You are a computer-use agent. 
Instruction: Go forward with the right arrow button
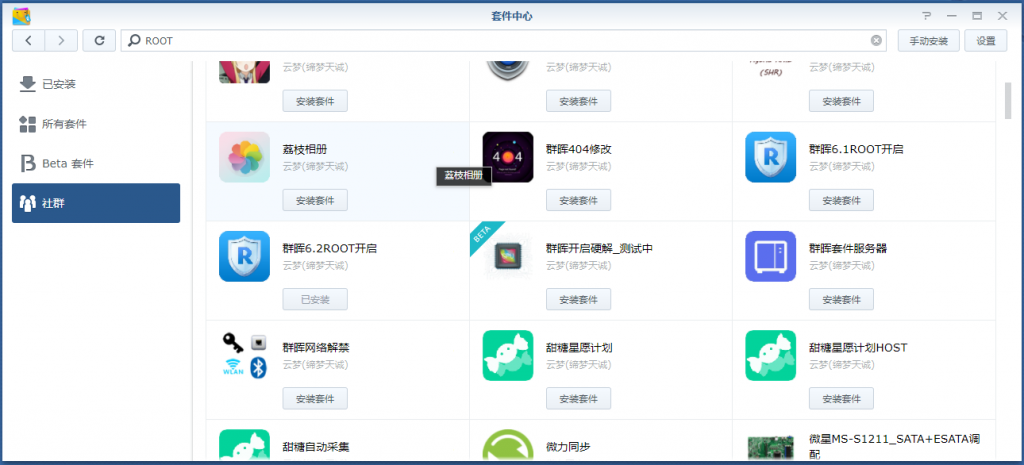(x=61, y=40)
